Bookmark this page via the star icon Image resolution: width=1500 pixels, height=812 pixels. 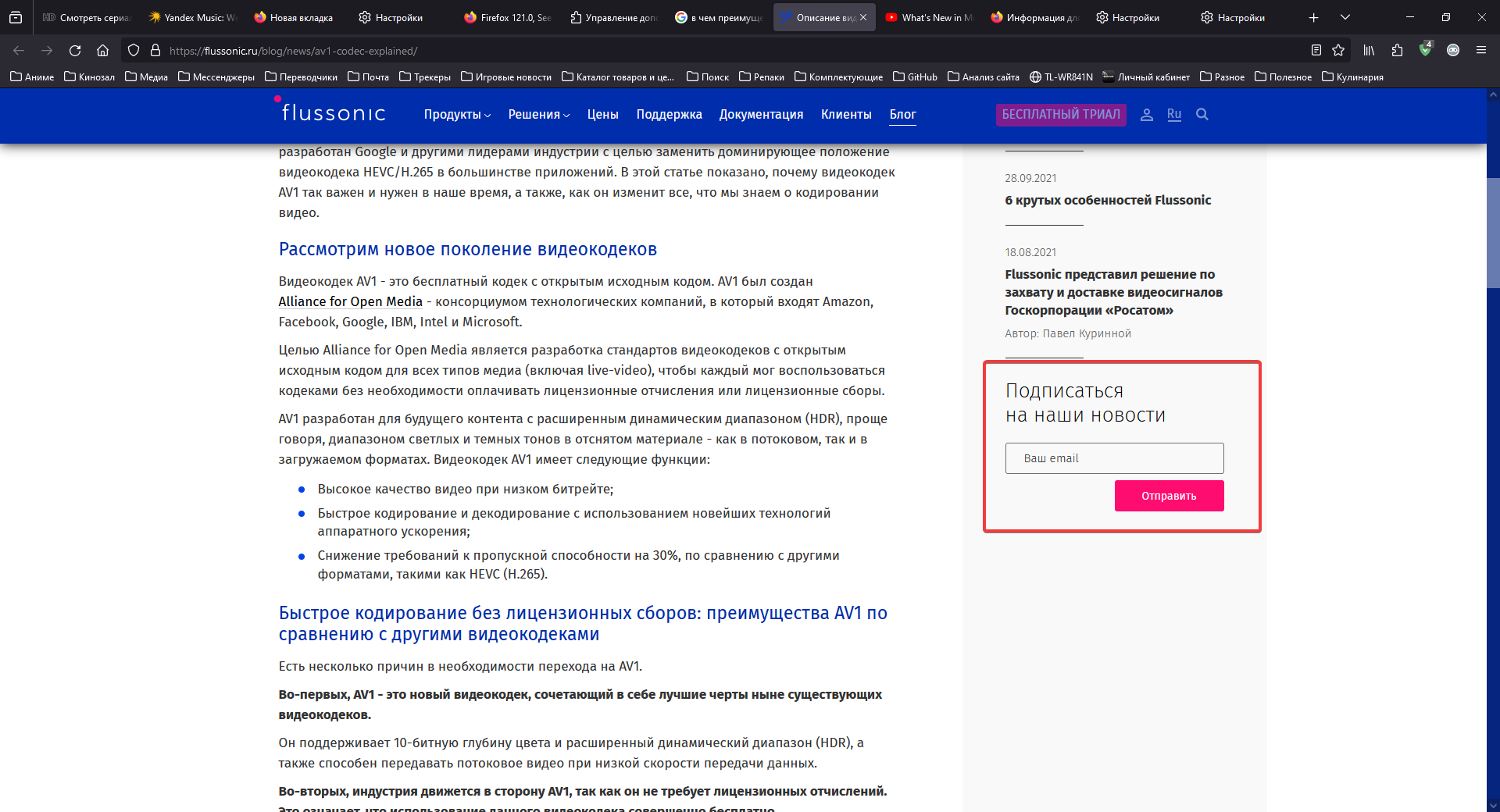click(x=1338, y=50)
